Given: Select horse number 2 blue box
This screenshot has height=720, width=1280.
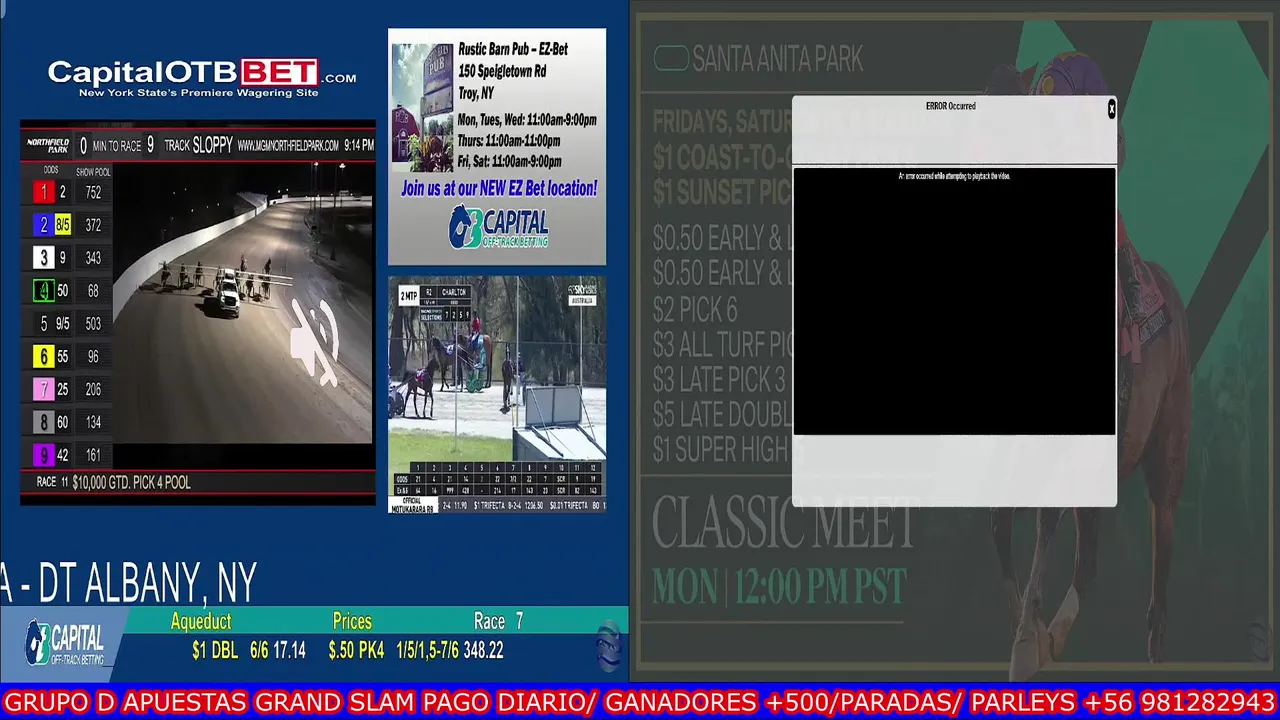Looking at the screenshot, I should click(x=43, y=225).
